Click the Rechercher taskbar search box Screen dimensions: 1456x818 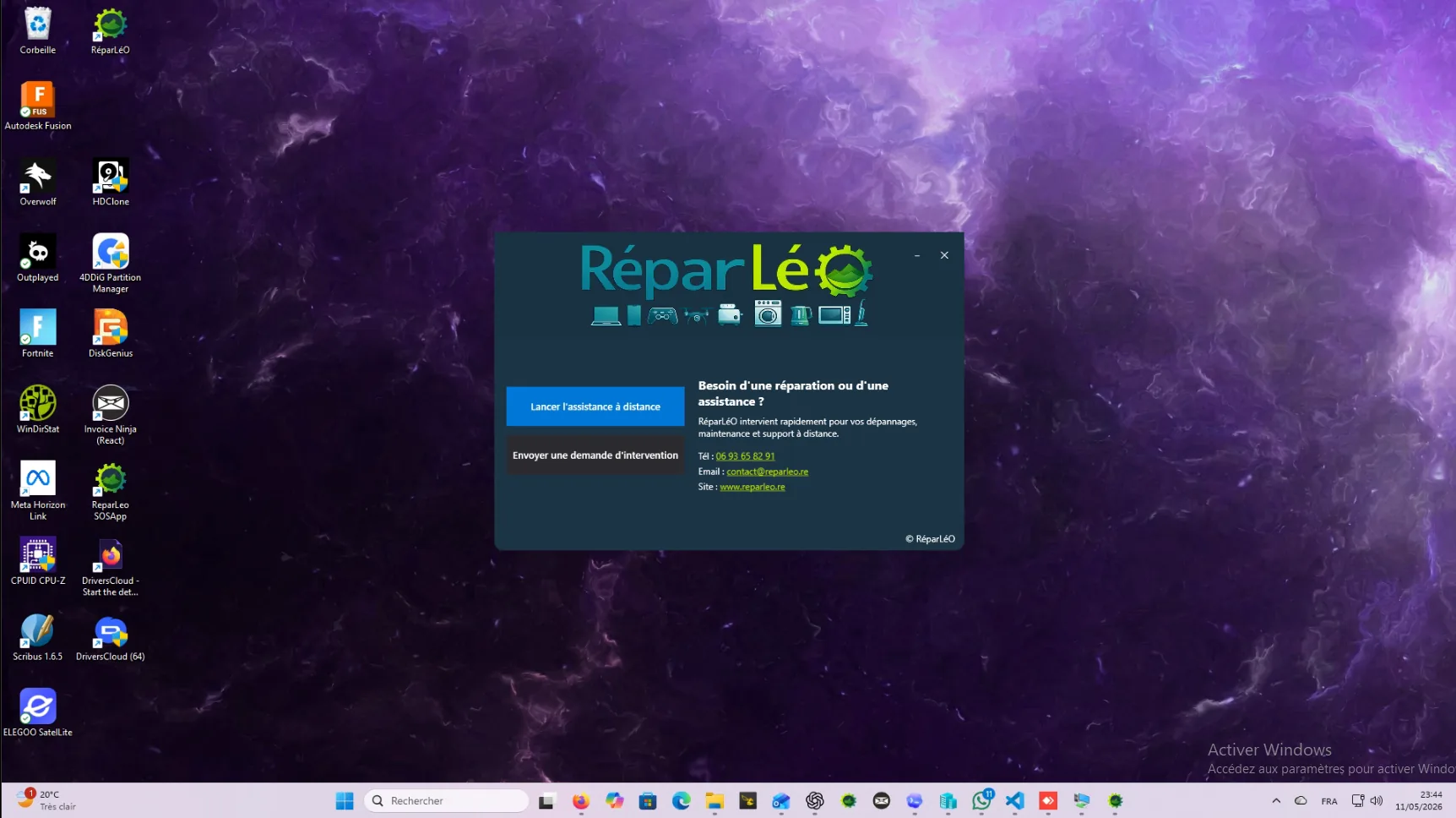tap(446, 801)
